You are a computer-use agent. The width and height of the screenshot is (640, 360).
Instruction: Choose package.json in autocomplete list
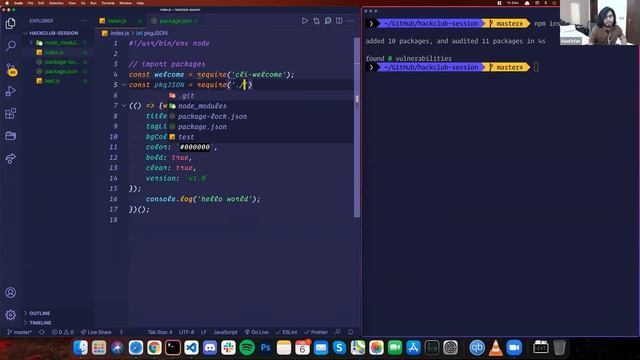[261, 127]
